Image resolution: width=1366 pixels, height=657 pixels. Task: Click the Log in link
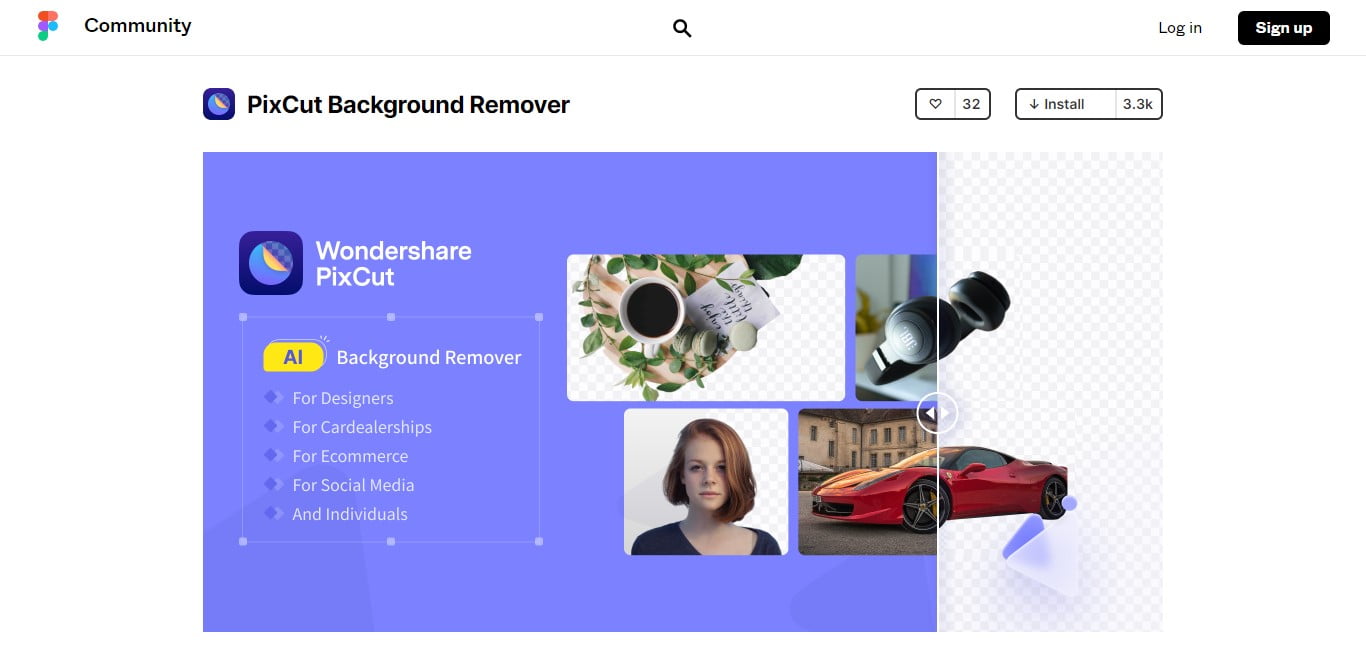(x=1180, y=28)
